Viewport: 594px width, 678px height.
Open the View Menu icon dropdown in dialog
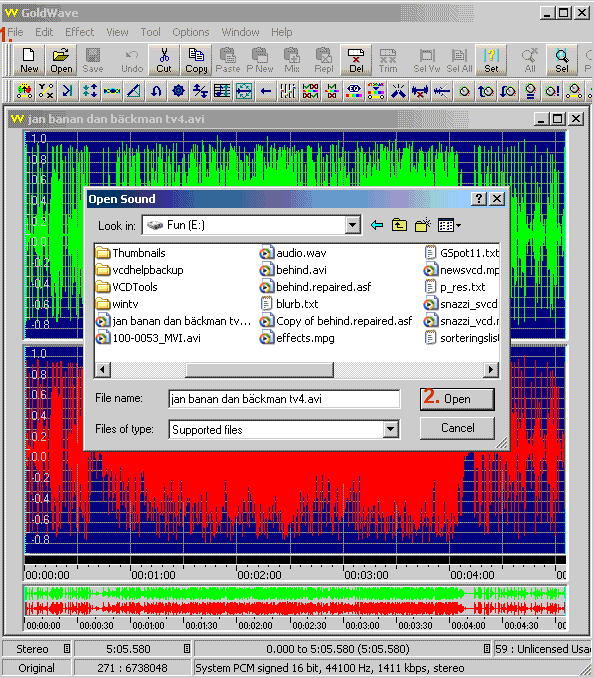449,225
